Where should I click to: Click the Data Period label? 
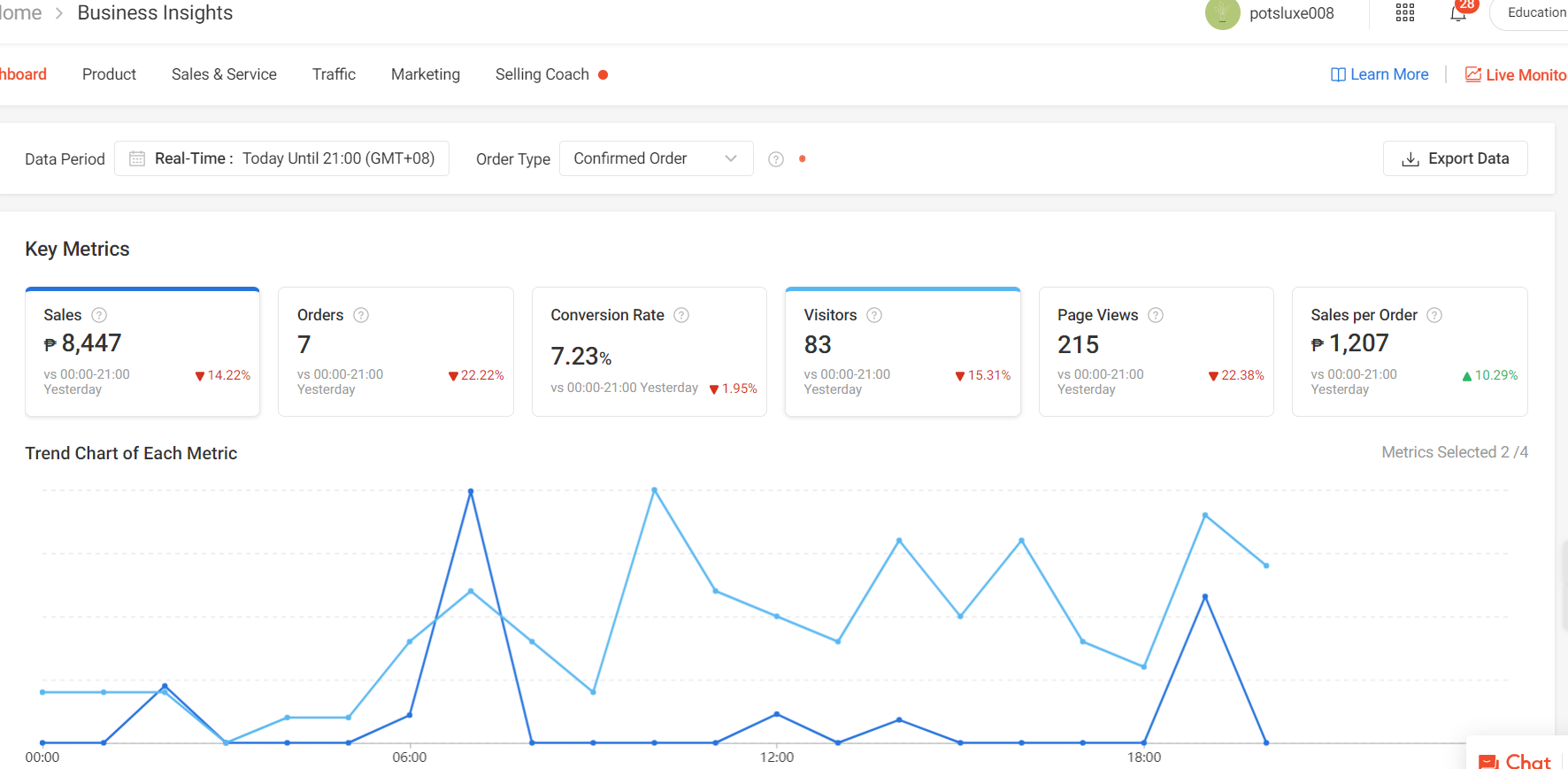pyautogui.click(x=65, y=159)
